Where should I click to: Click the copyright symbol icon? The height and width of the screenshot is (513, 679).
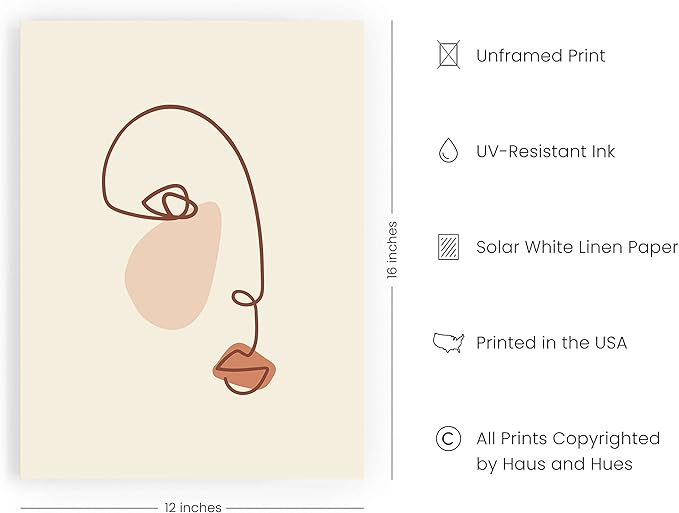coord(448,438)
